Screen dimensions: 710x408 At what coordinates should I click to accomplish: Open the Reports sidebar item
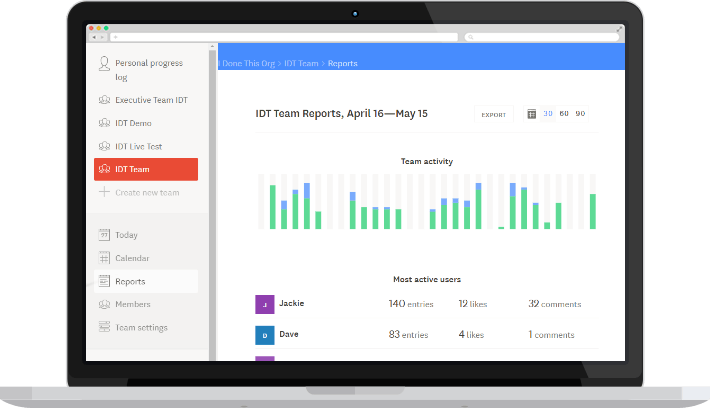(146, 281)
